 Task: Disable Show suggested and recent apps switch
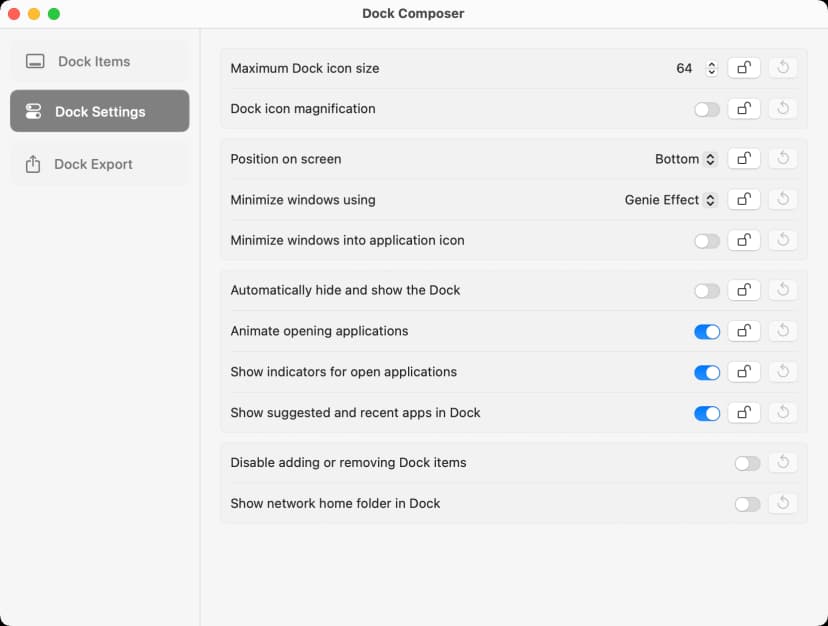coord(707,413)
